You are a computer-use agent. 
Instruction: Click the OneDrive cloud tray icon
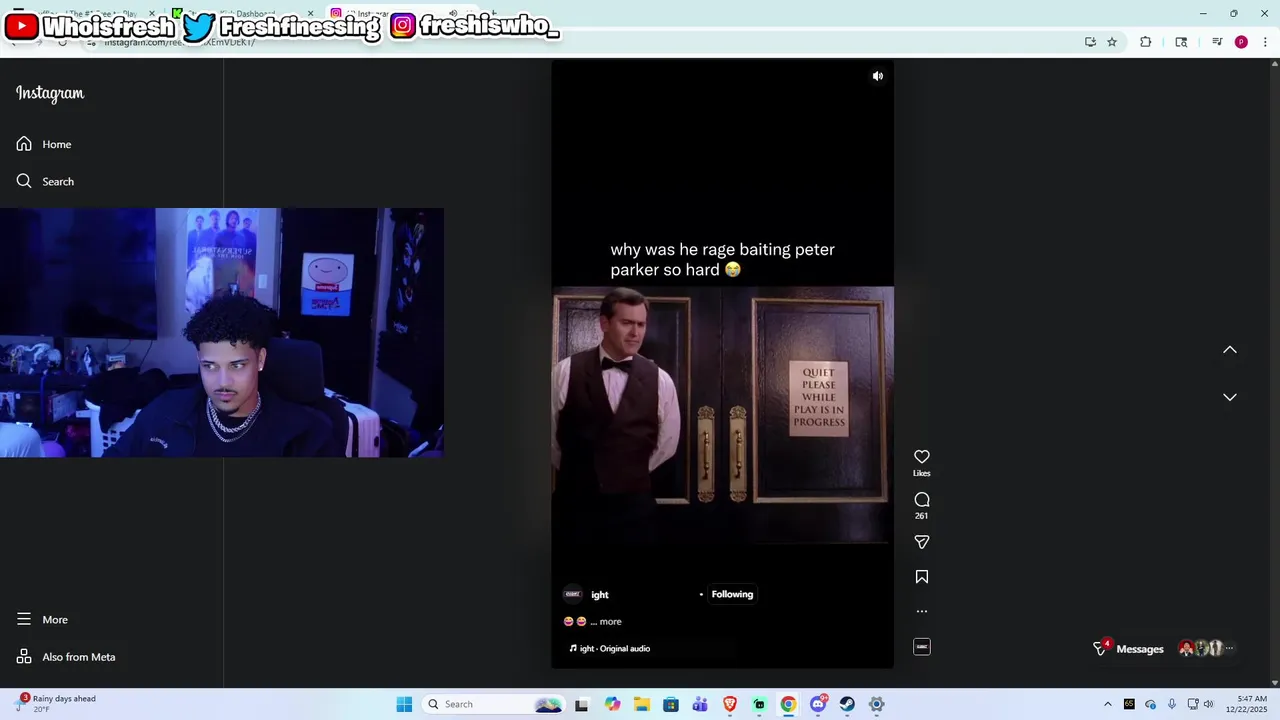click(x=1150, y=704)
